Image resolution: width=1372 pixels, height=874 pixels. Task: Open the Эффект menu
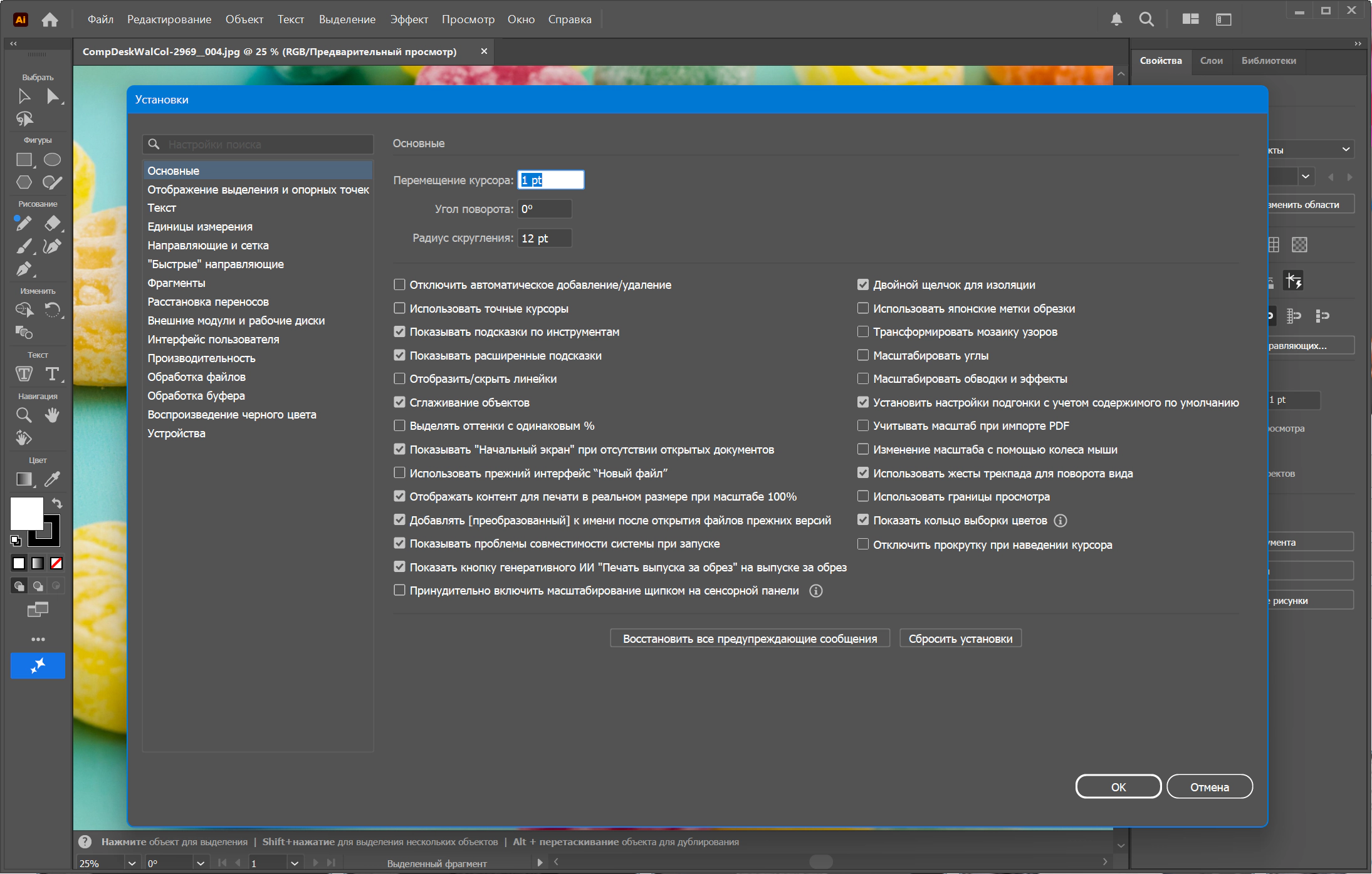click(x=409, y=19)
